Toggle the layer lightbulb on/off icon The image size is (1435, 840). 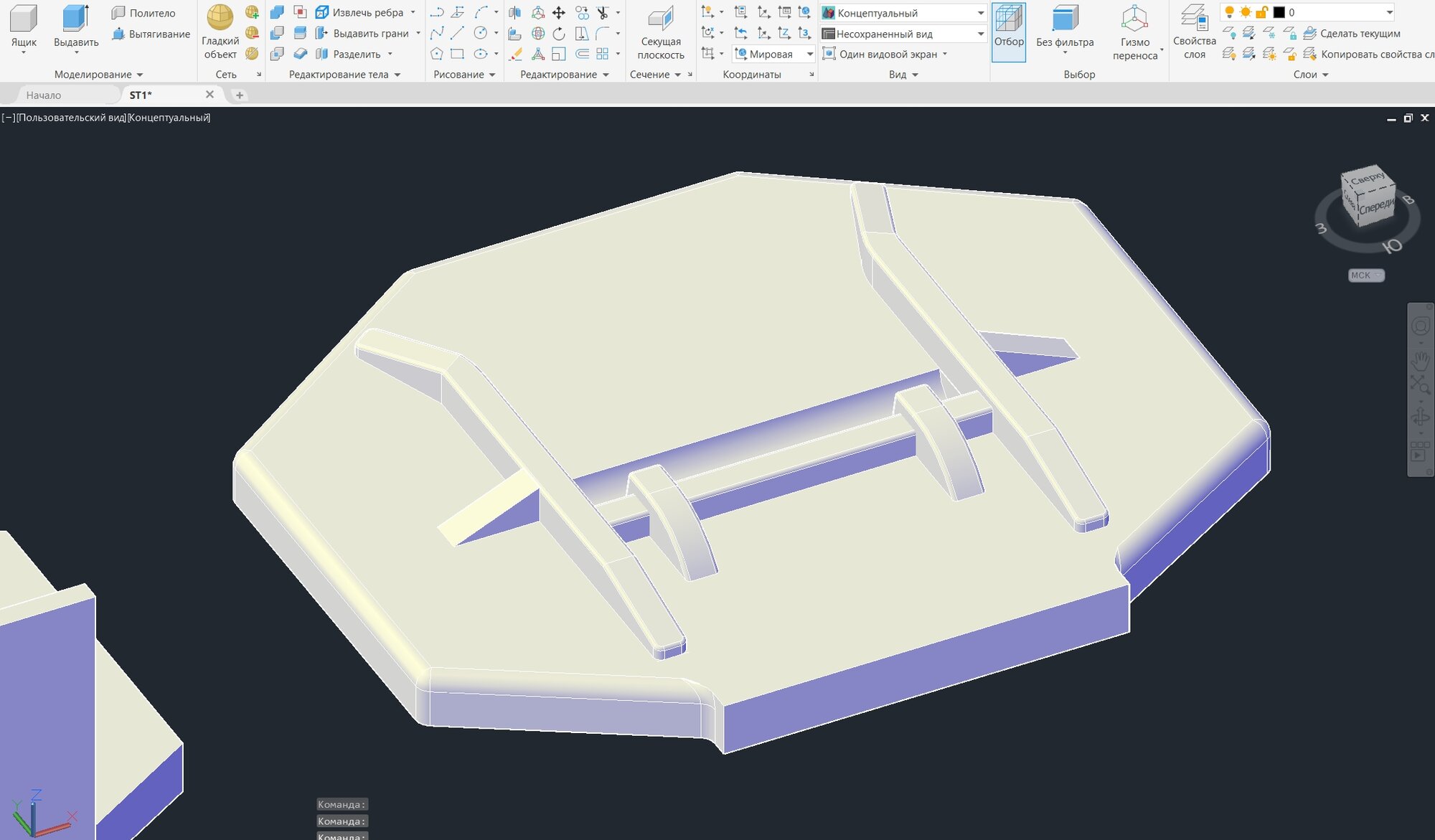point(1229,12)
